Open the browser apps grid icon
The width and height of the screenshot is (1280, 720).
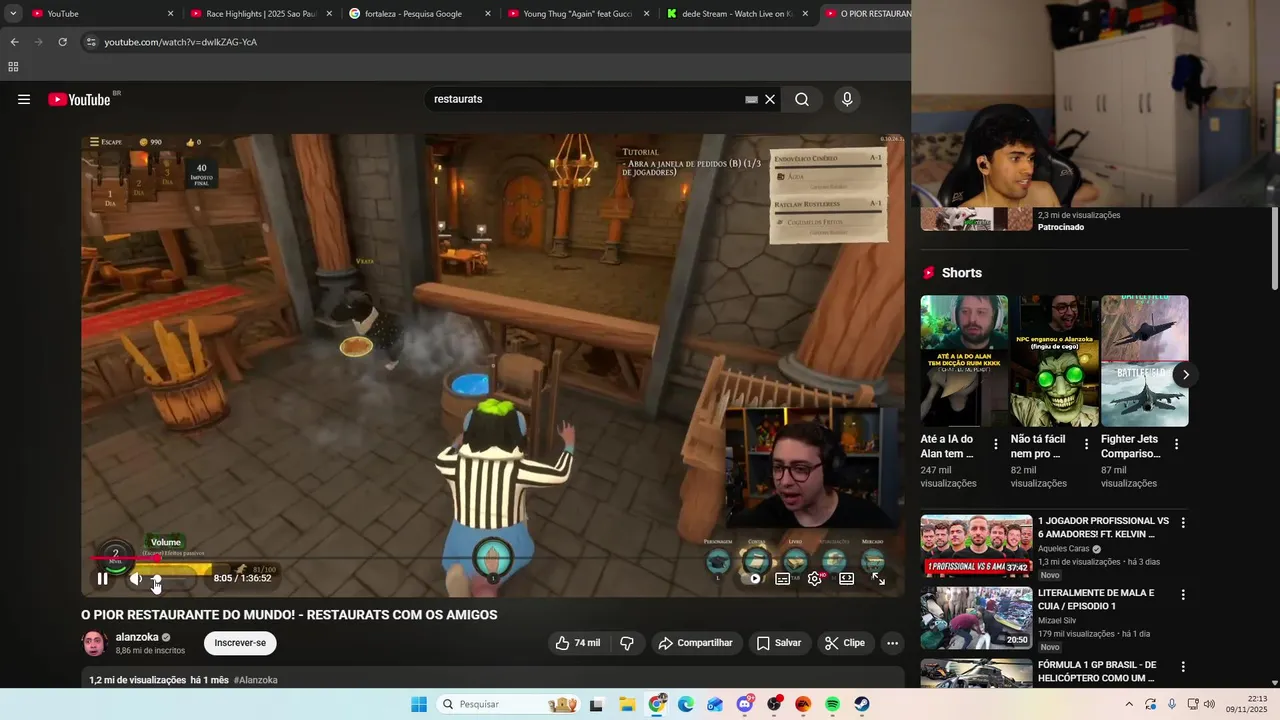click(13, 67)
